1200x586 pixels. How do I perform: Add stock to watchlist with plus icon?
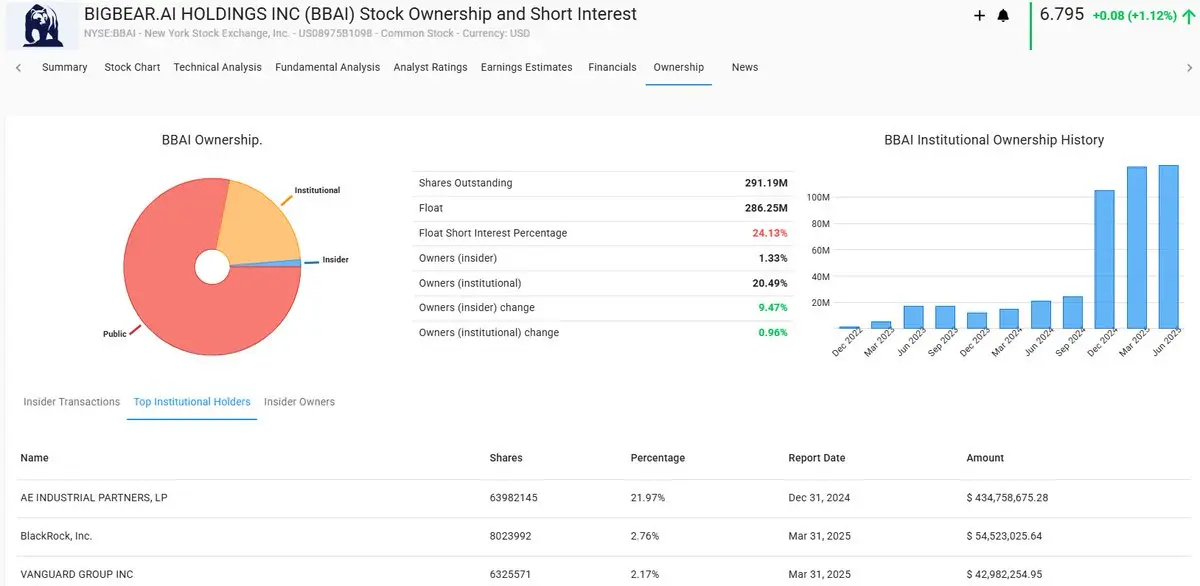pyautogui.click(x=979, y=16)
